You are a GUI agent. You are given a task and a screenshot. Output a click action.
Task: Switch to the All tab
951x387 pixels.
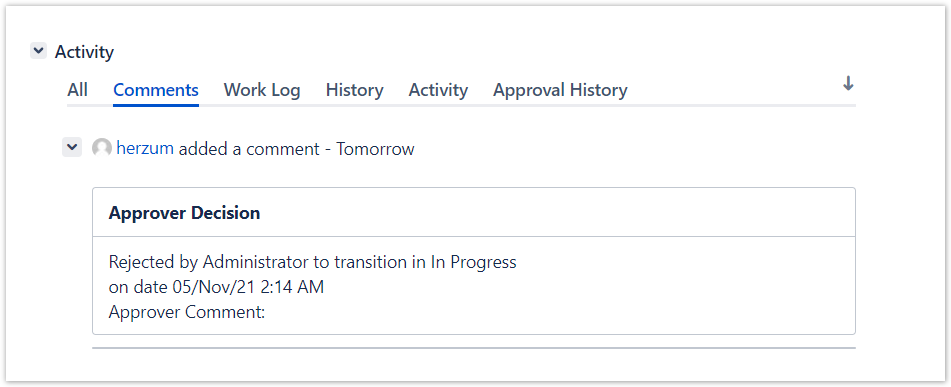(77, 90)
